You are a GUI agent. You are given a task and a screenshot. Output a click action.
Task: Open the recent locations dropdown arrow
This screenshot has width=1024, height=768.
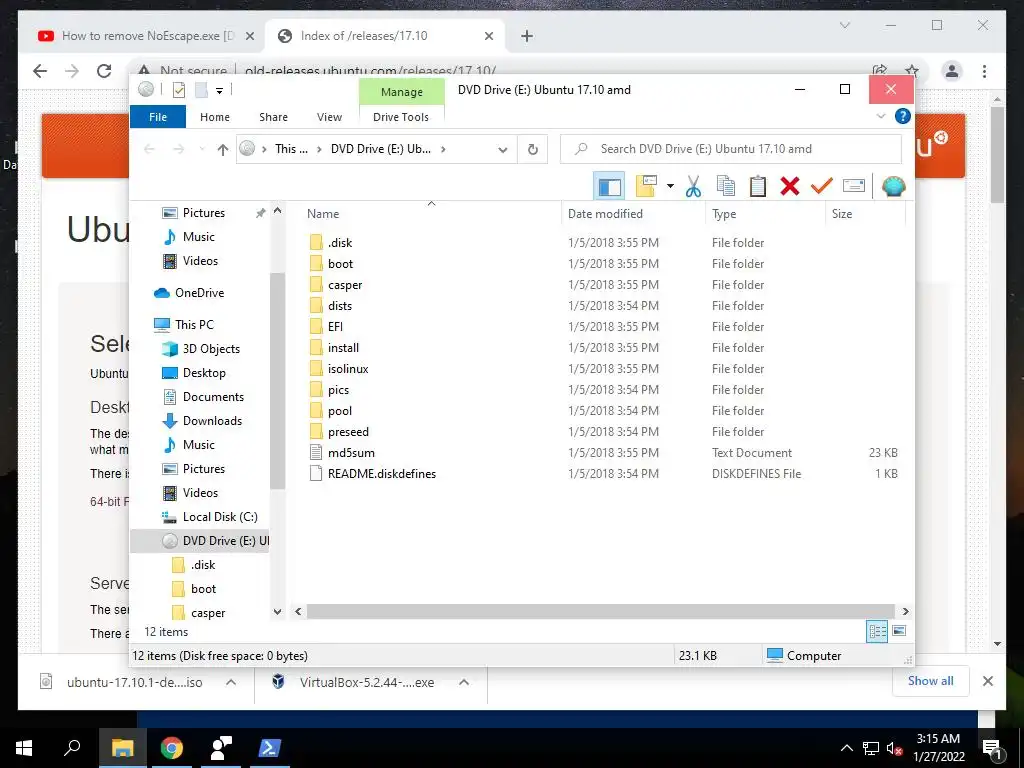(202, 150)
